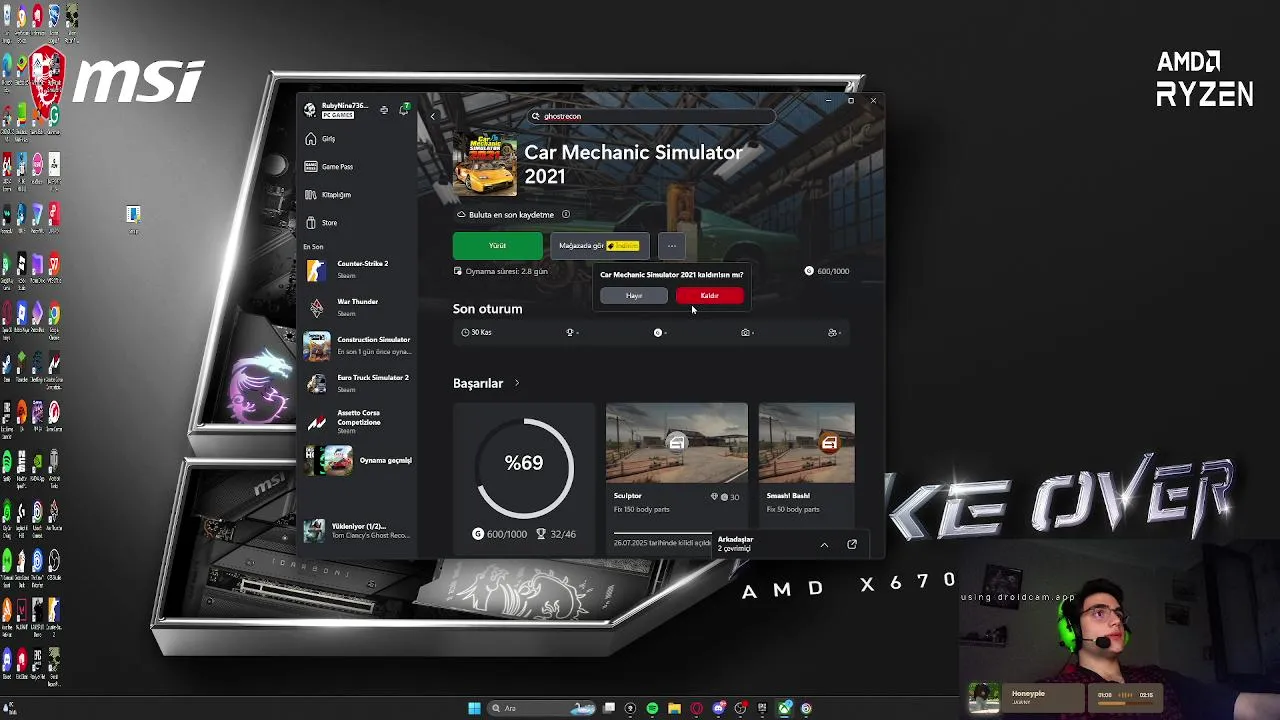Viewport: 1280px width, 720px height.
Task: Click the trophy icon in Son oturum row
Action: 570,332
